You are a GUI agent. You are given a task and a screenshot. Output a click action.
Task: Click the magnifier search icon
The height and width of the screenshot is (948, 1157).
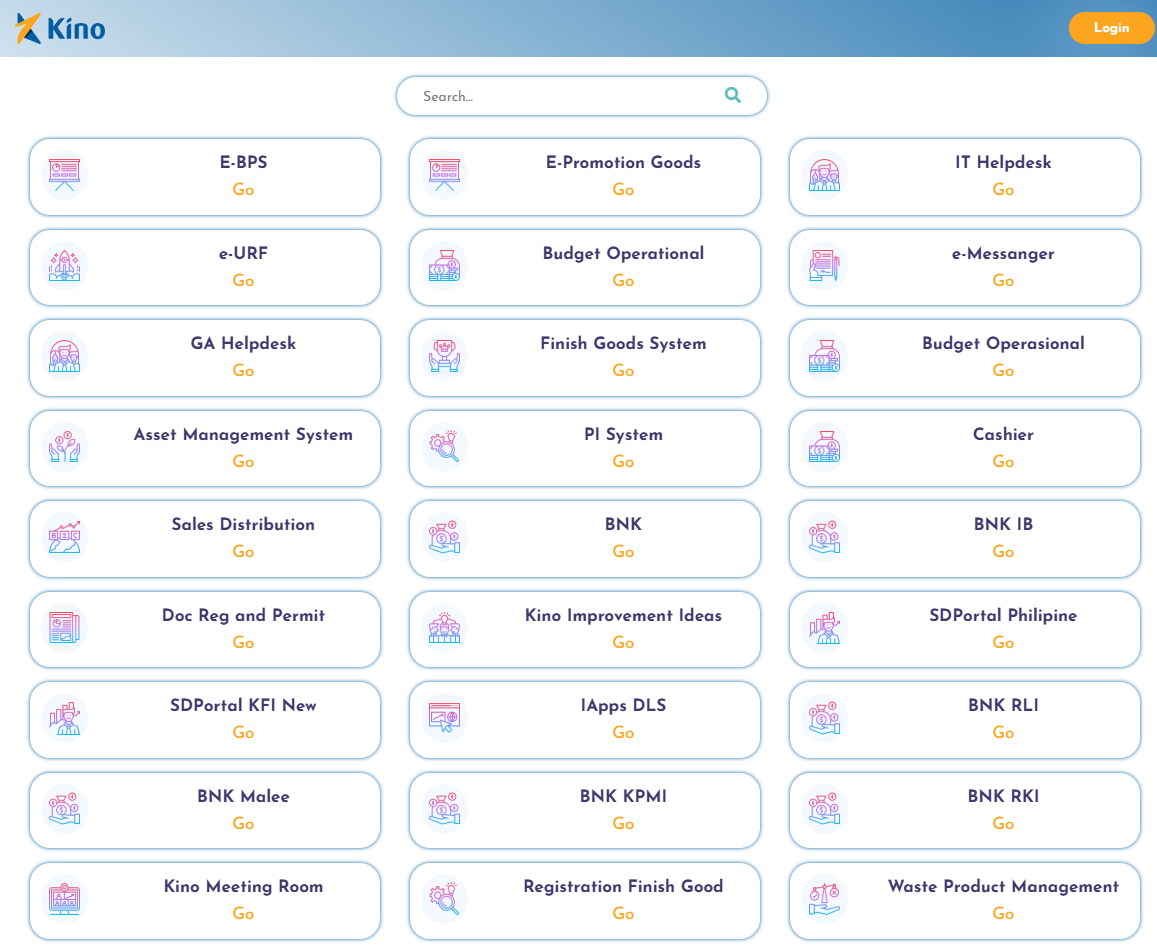tap(732, 95)
